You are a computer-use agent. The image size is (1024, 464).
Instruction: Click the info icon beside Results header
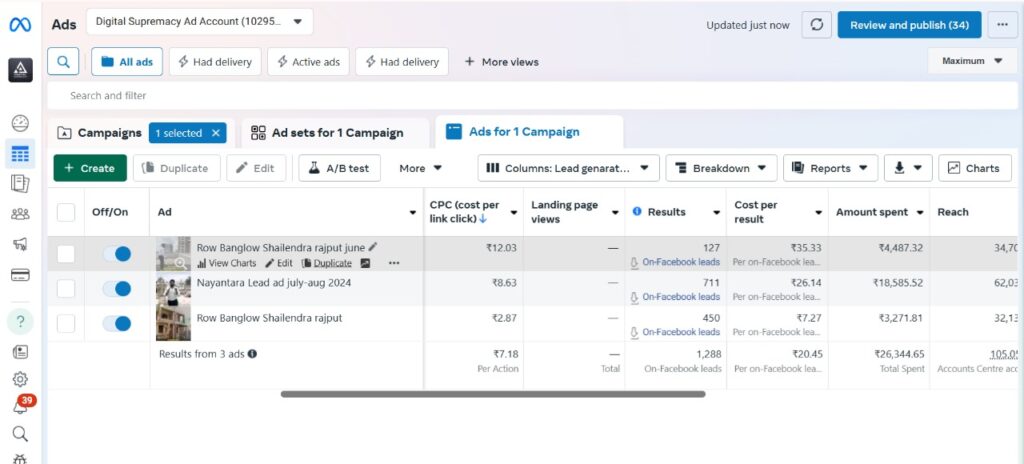tap(637, 212)
